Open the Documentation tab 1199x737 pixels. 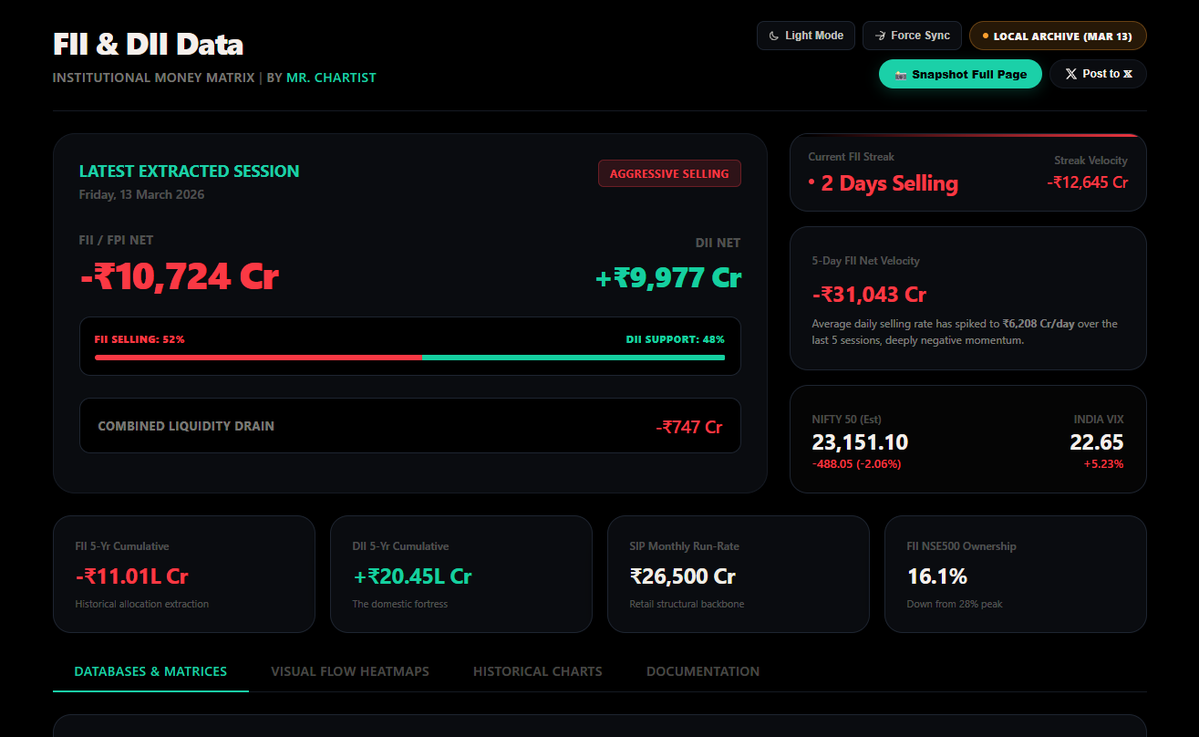[703, 671]
